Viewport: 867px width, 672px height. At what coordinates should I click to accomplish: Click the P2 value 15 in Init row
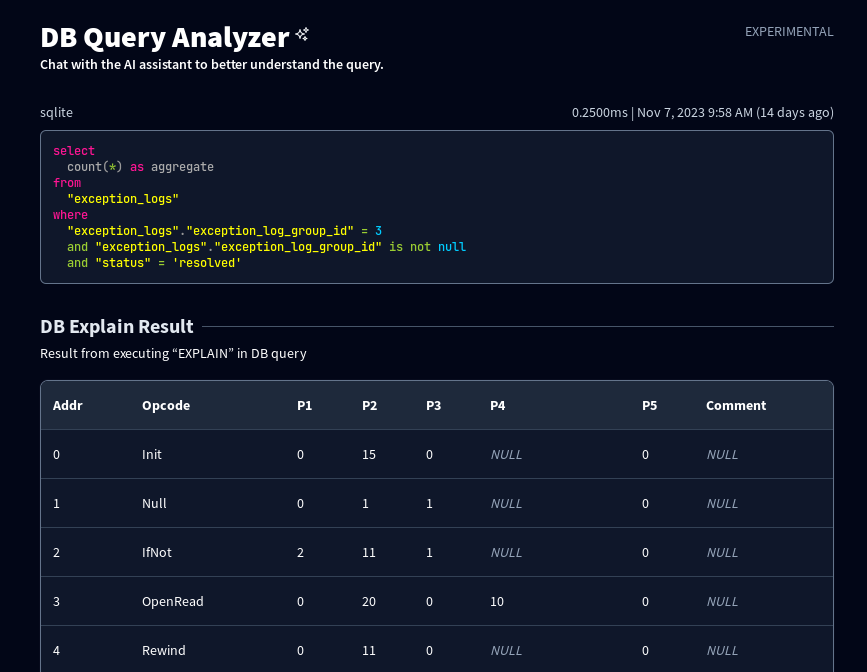pos(369,454)
